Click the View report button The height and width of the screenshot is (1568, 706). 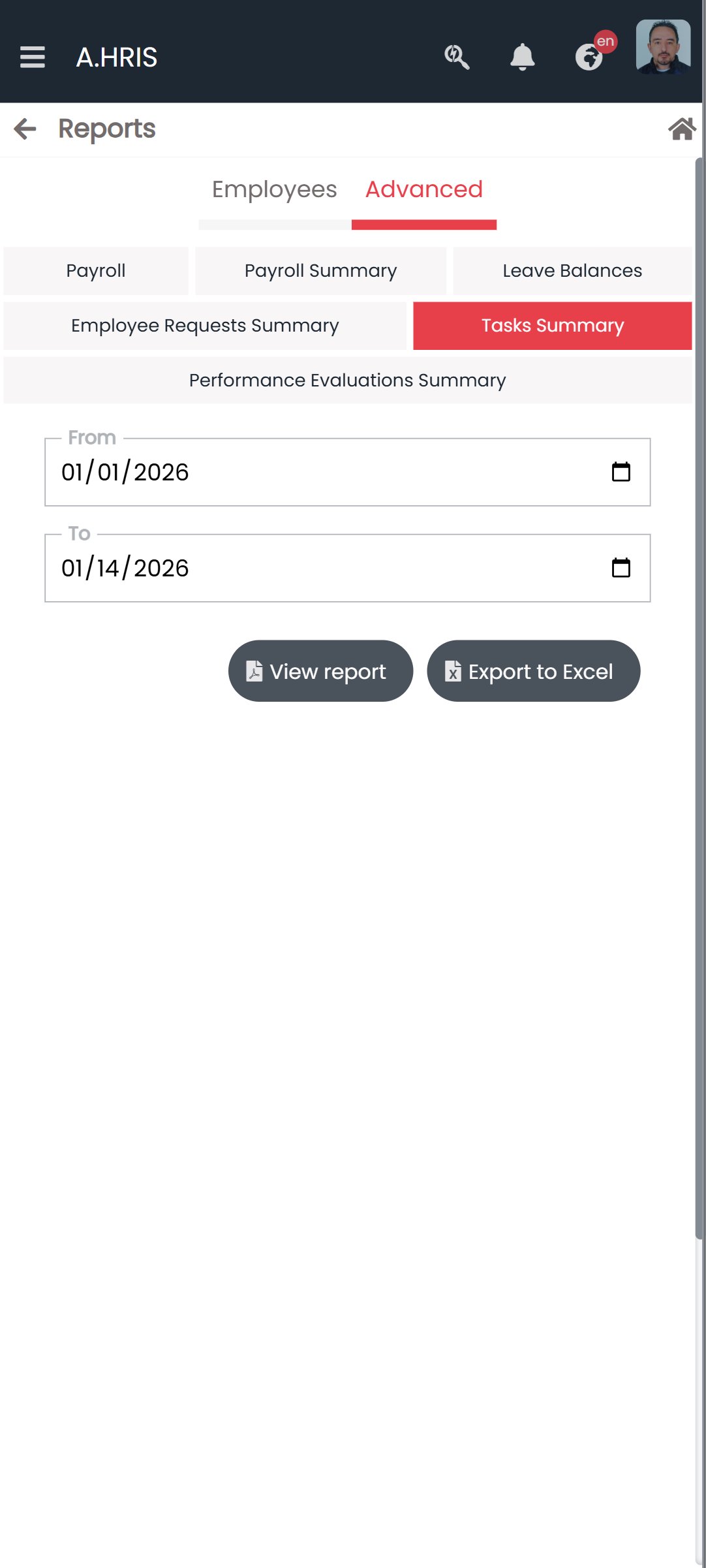[320, 671]
